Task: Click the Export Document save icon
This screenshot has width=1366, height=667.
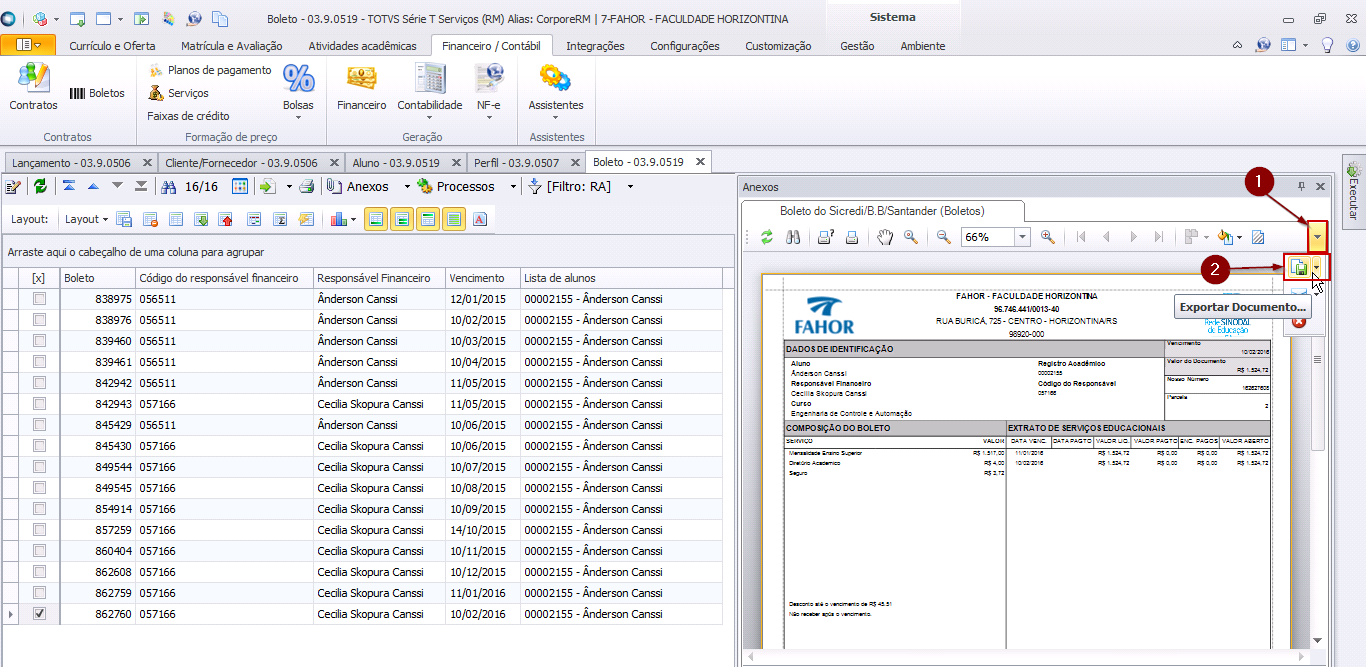Action: (1299, 267)
